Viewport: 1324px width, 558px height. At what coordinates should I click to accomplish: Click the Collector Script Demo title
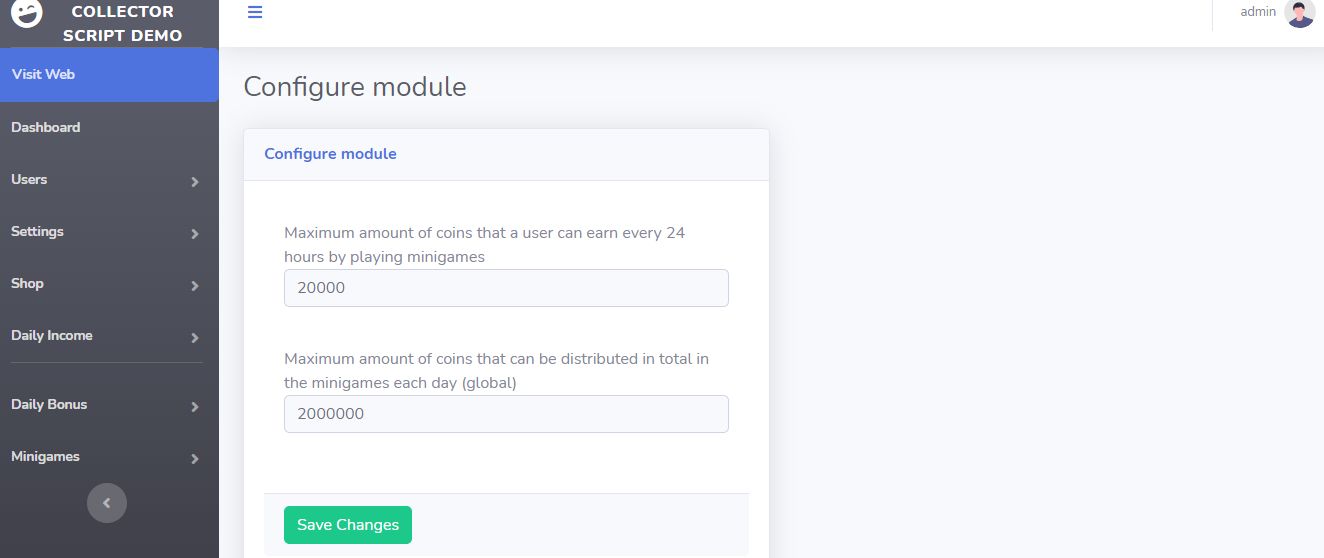point(122,24)
